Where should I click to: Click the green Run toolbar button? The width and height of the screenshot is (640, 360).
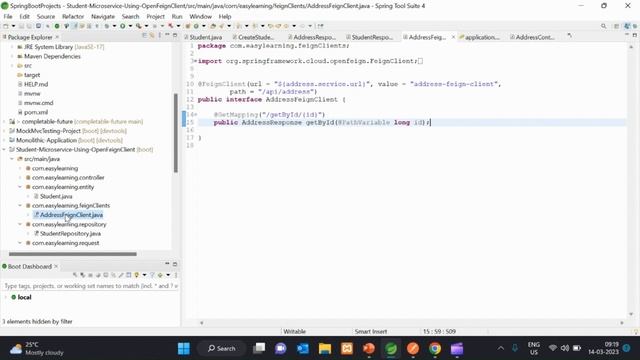(x=122, y=26)
